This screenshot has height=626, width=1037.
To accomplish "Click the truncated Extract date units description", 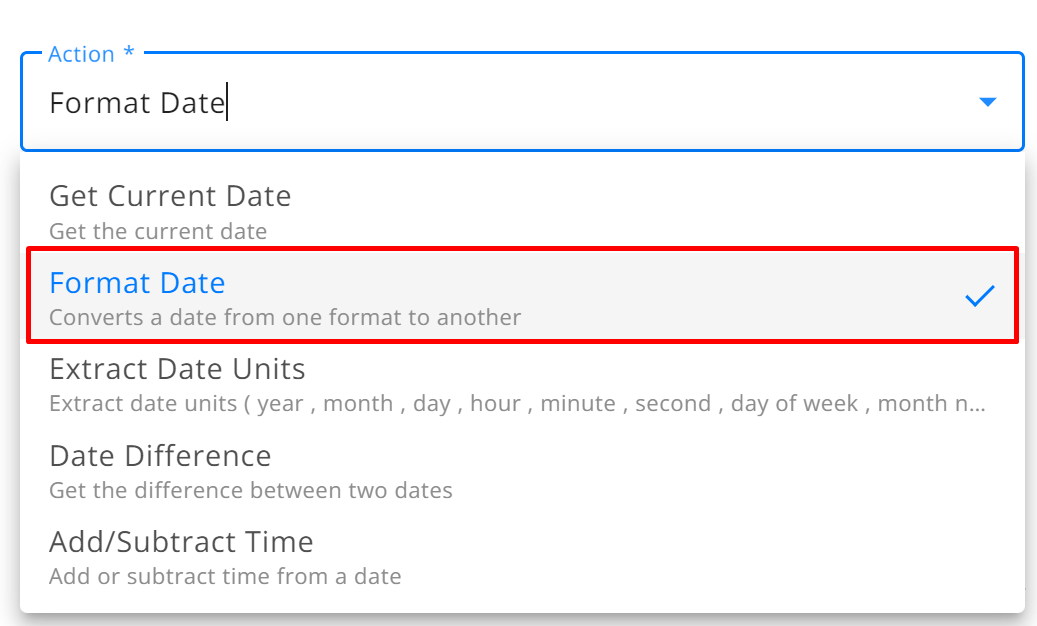I will (517, 403).
